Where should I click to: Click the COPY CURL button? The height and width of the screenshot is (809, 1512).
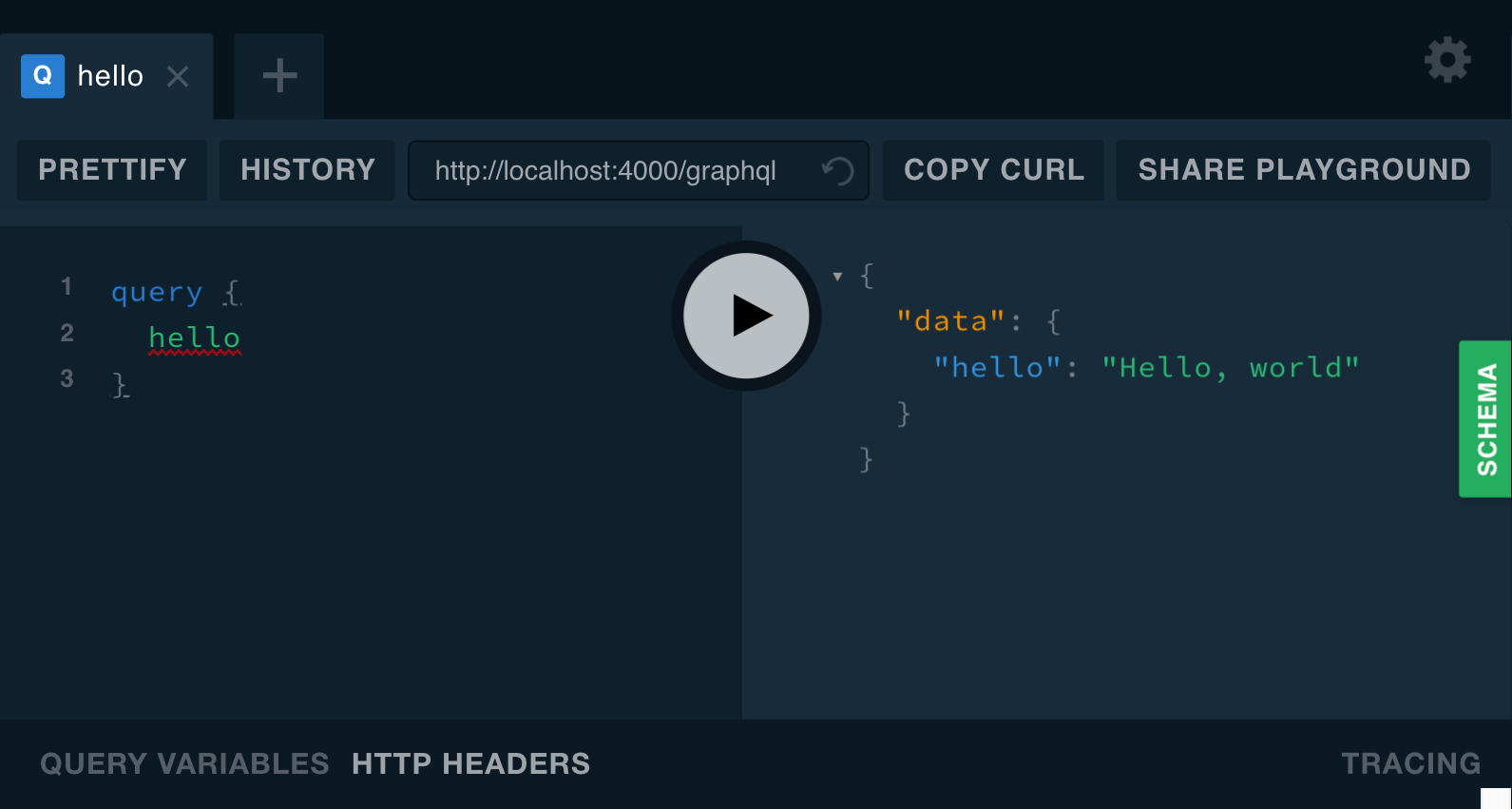pyautogui.click(x=993, y=170)
